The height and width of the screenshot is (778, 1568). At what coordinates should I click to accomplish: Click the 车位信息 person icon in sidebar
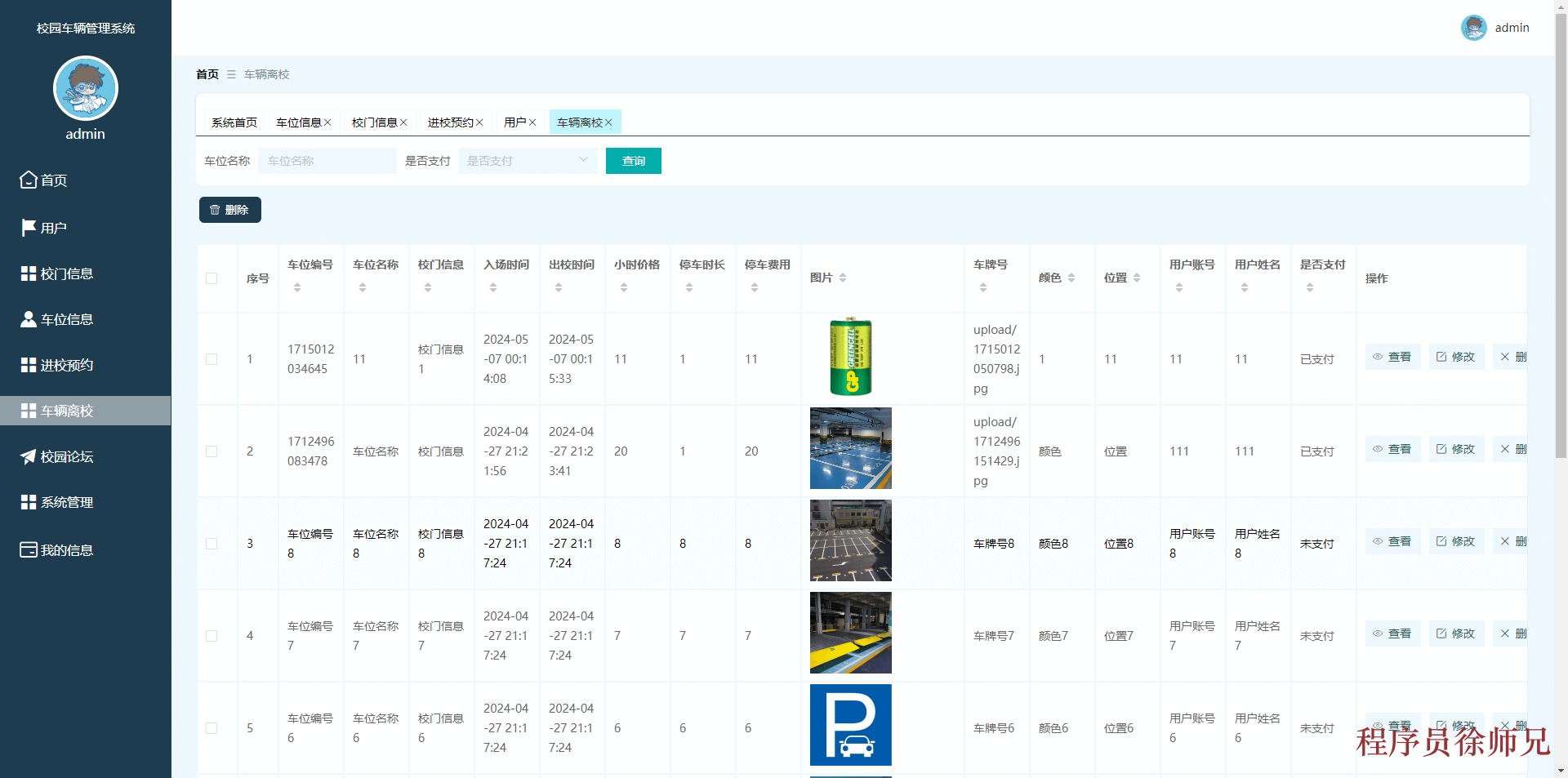(27, 318)
